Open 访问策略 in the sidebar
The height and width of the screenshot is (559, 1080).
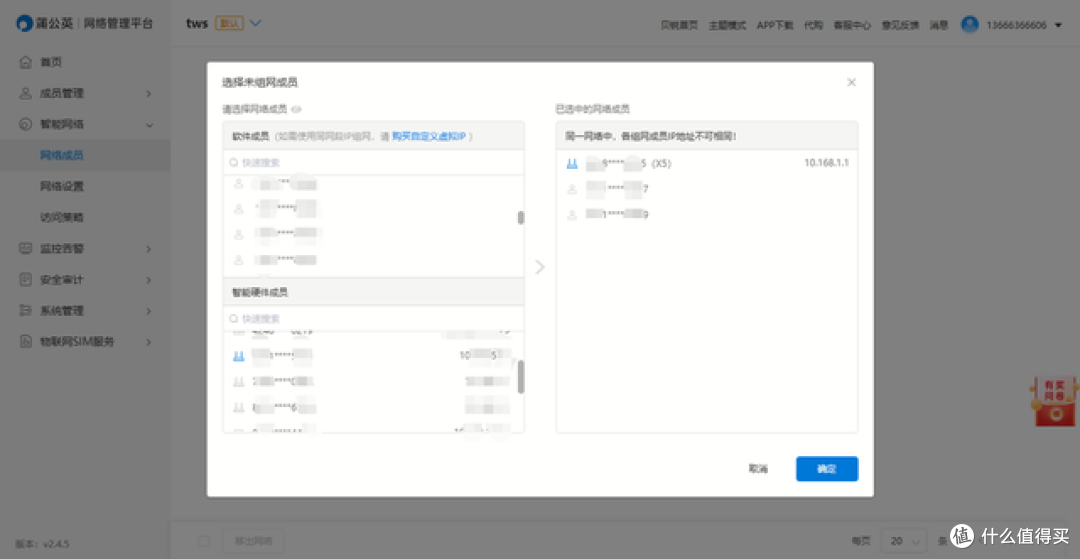coord(62,218)
